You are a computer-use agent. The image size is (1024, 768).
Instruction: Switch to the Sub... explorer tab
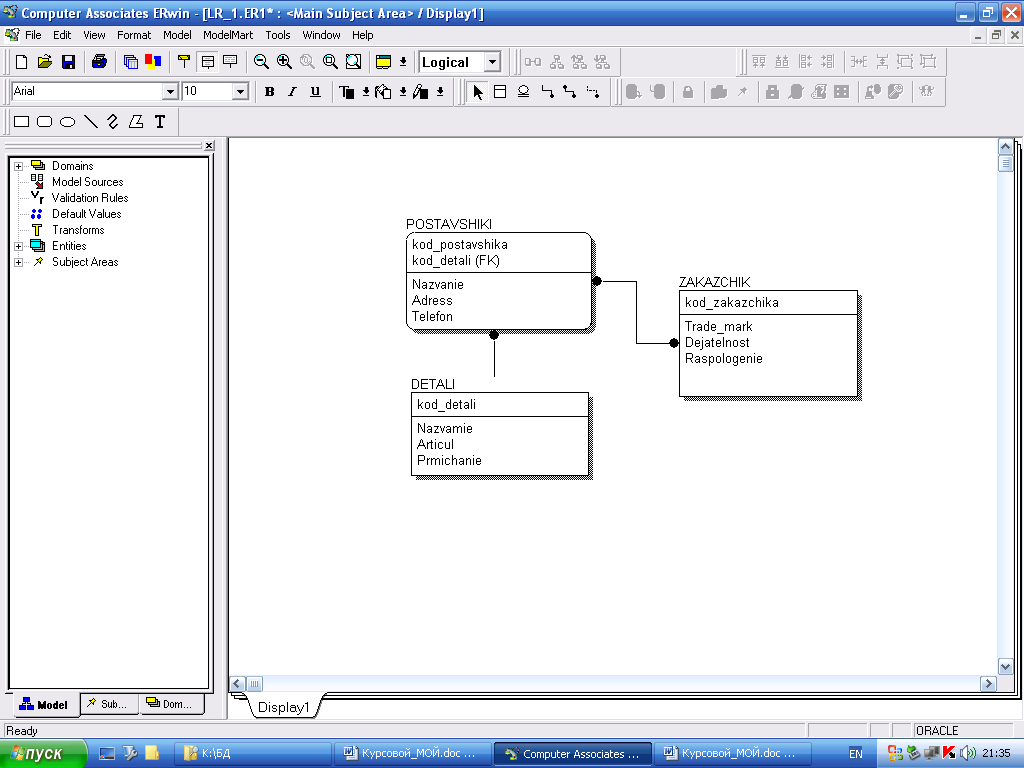(110, 704)
